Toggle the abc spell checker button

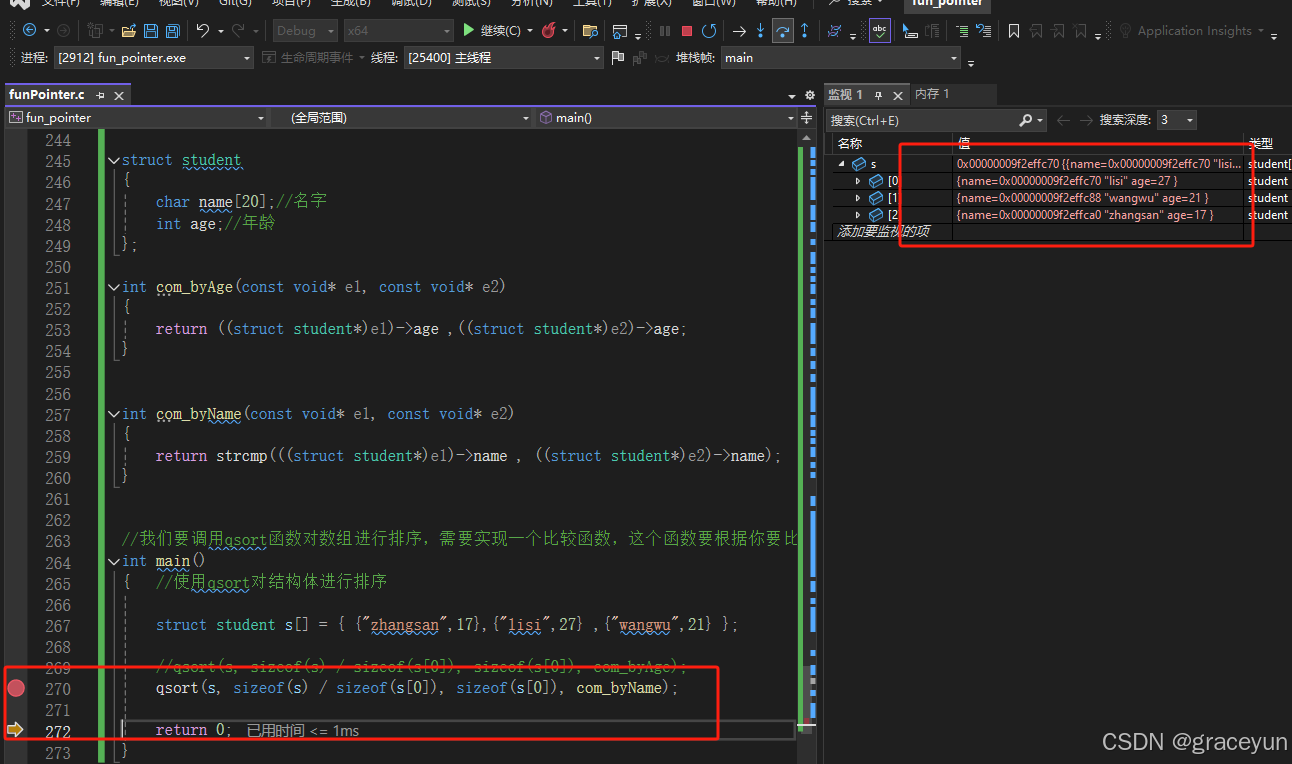[x=880, y=31]
